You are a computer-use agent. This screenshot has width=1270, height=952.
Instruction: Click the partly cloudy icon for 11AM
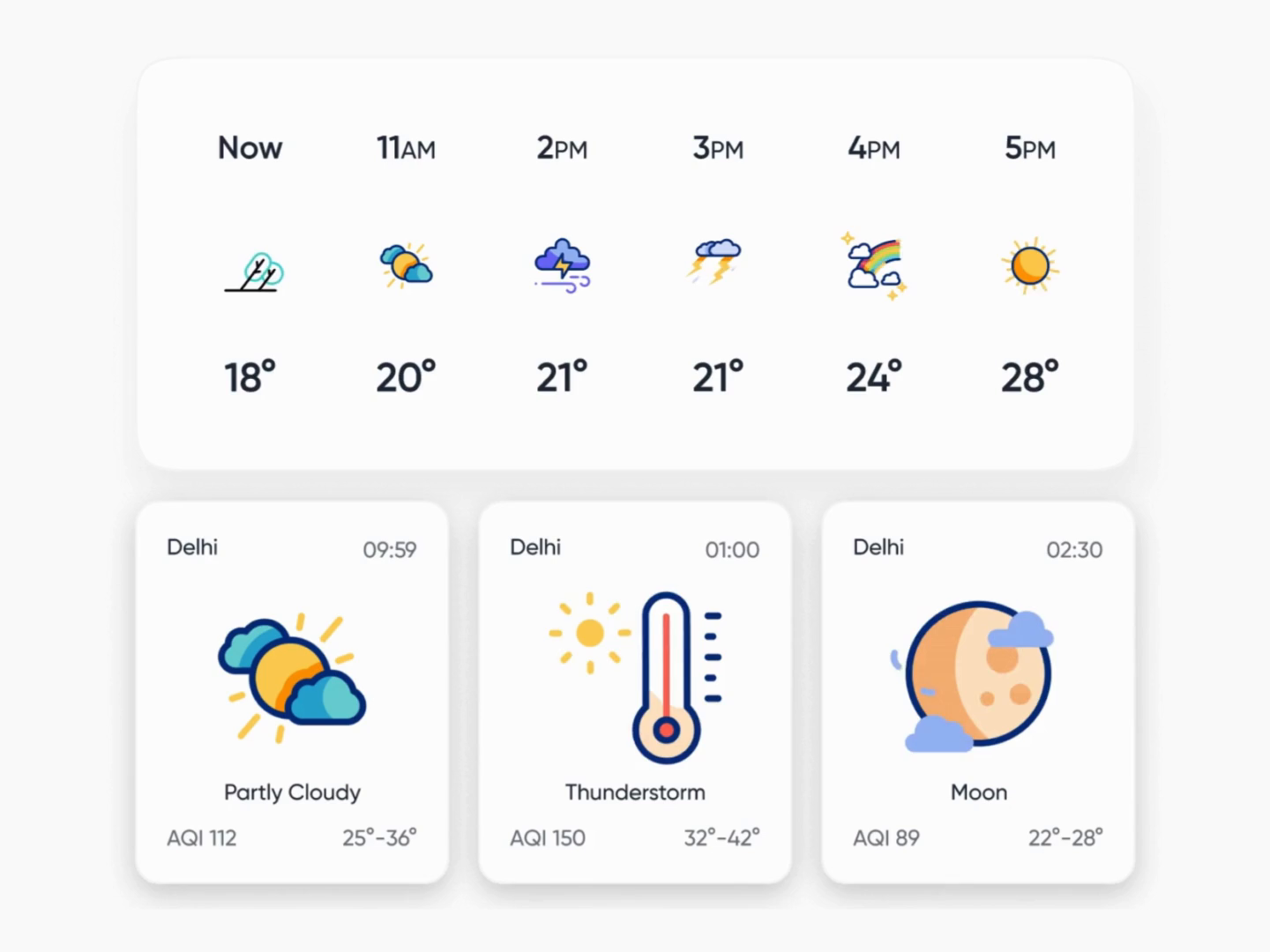(406, 267)
